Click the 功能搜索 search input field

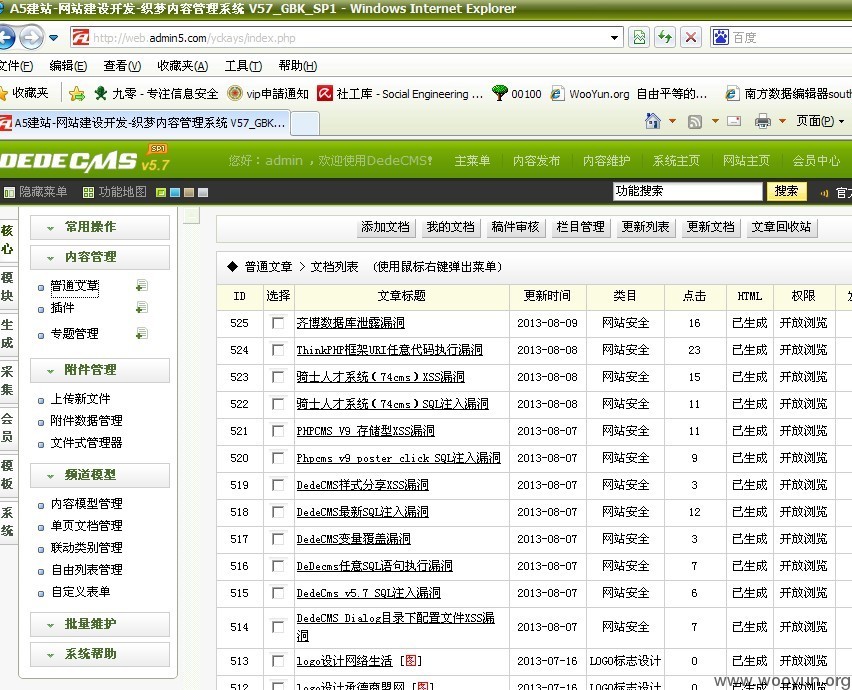click(x=688, y=191)
